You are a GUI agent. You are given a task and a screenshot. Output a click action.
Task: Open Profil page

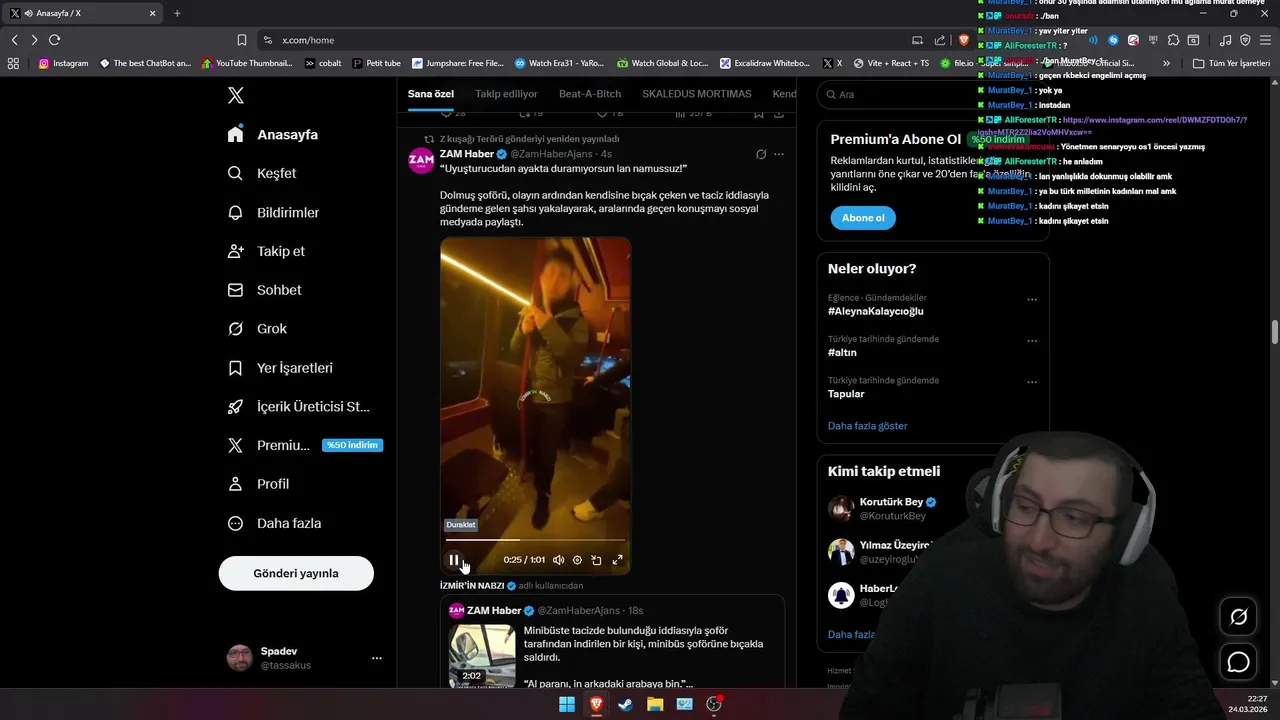click(x=258, y=484)
